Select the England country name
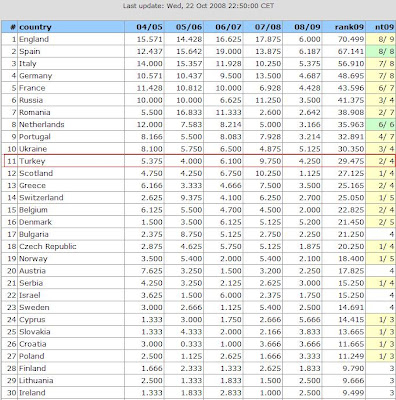 click(34, 39)
